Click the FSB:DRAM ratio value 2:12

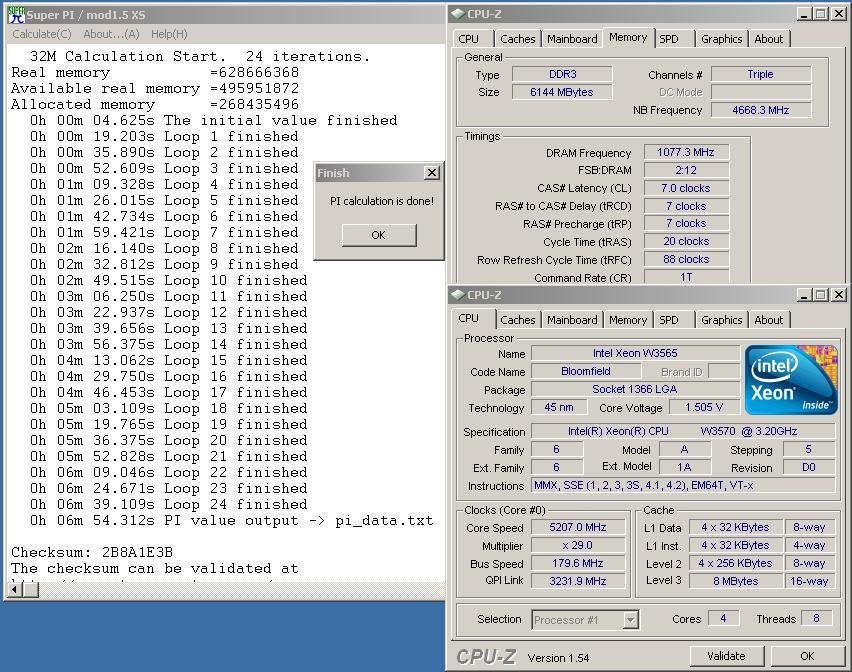(x=686, y=170)
